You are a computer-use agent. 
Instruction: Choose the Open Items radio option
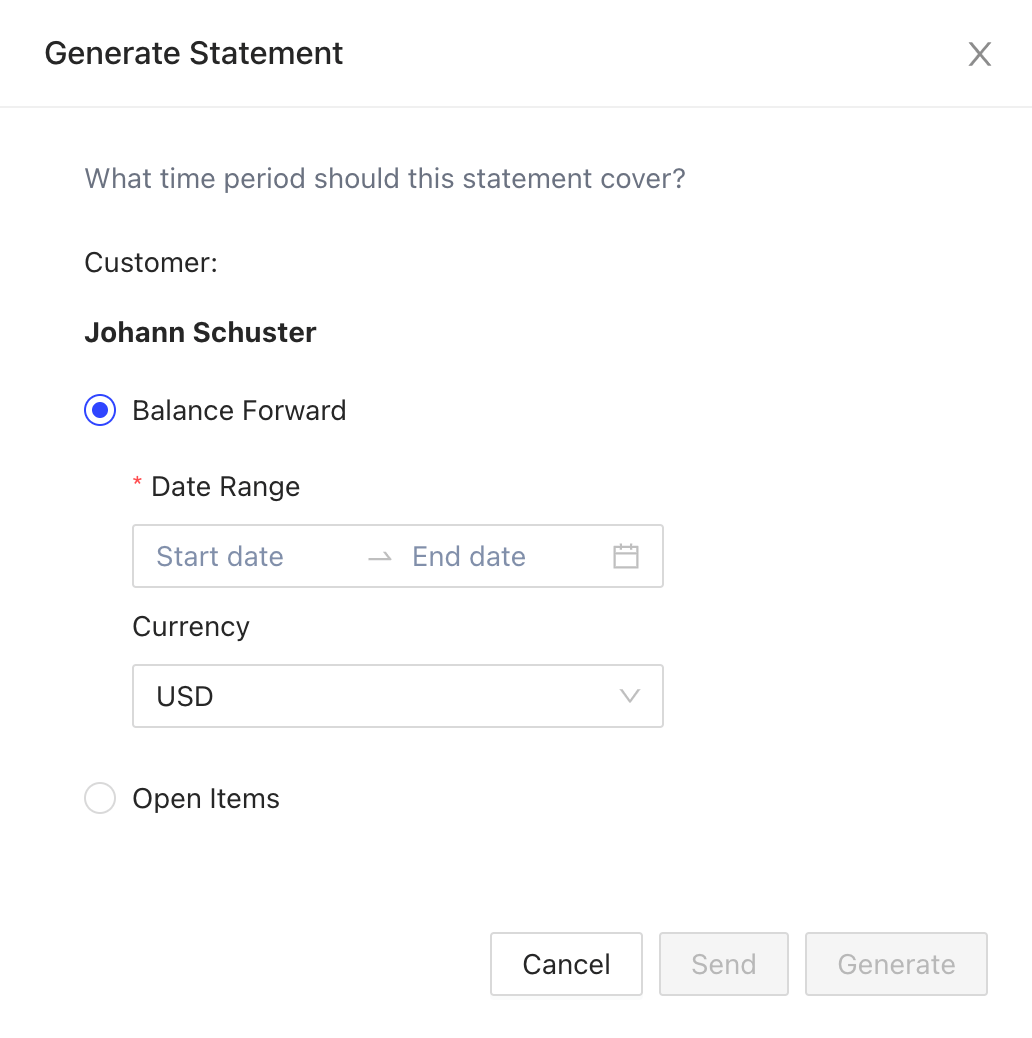point(100,799)
